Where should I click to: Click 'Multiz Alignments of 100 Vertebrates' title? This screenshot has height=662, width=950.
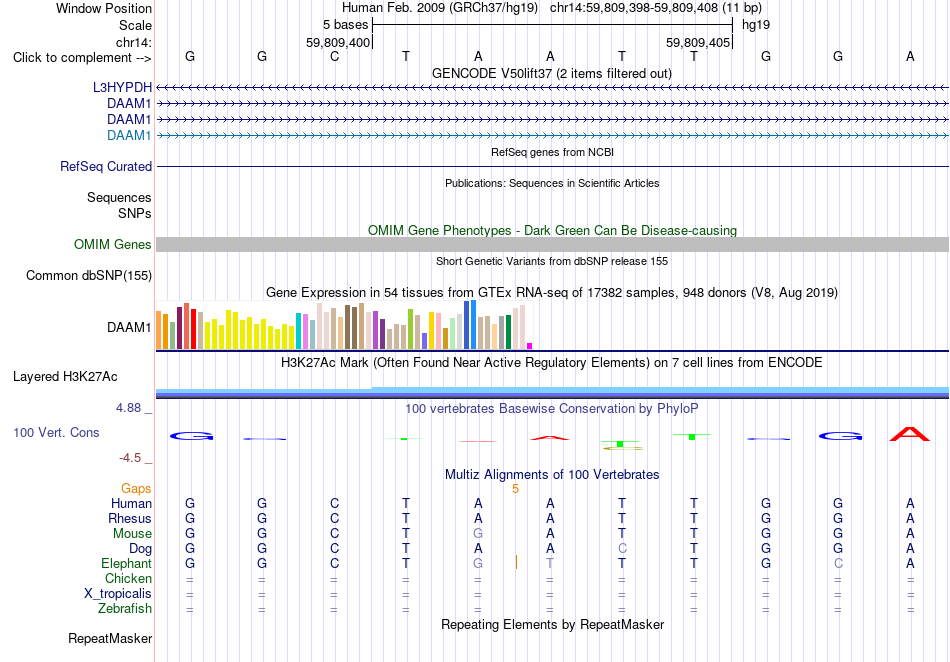[x=552, y=474]
